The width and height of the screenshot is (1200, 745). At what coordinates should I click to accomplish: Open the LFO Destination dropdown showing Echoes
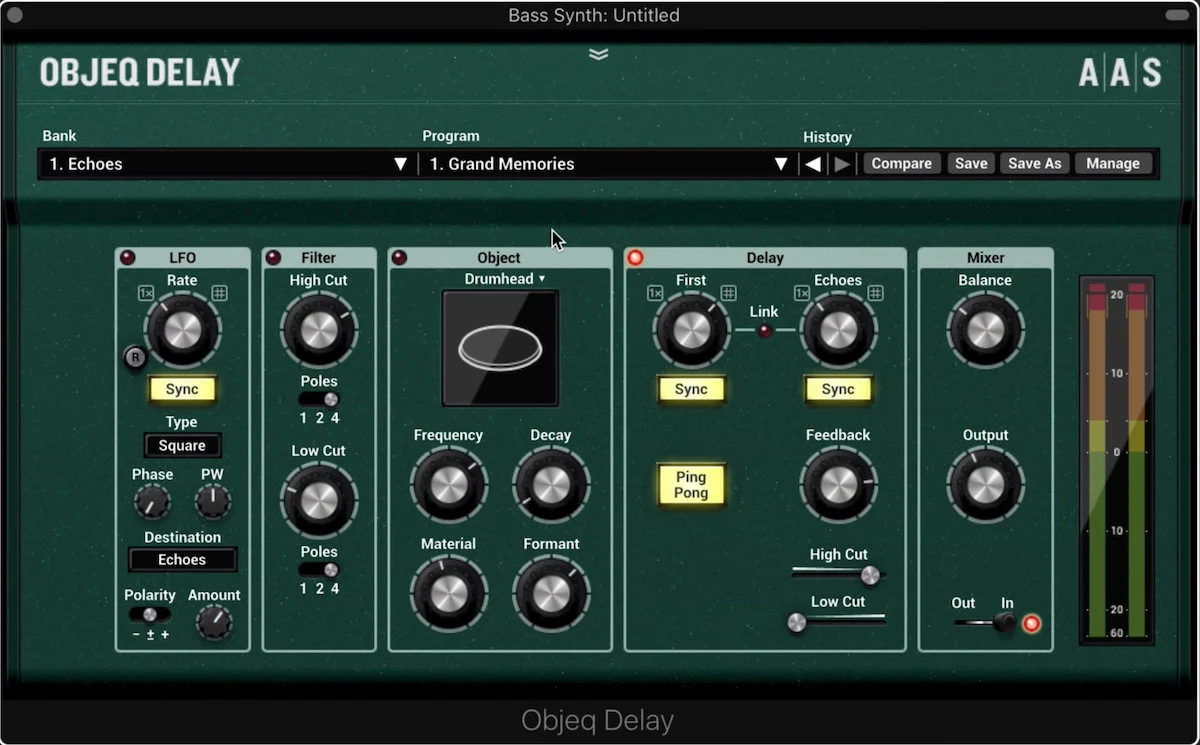coord(182,560)
